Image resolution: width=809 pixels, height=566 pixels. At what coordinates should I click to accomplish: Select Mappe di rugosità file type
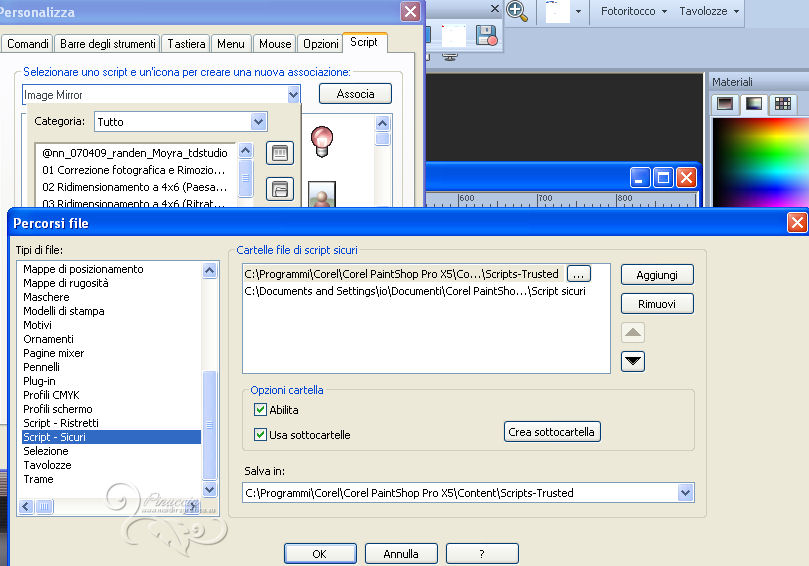click(66, 283)
